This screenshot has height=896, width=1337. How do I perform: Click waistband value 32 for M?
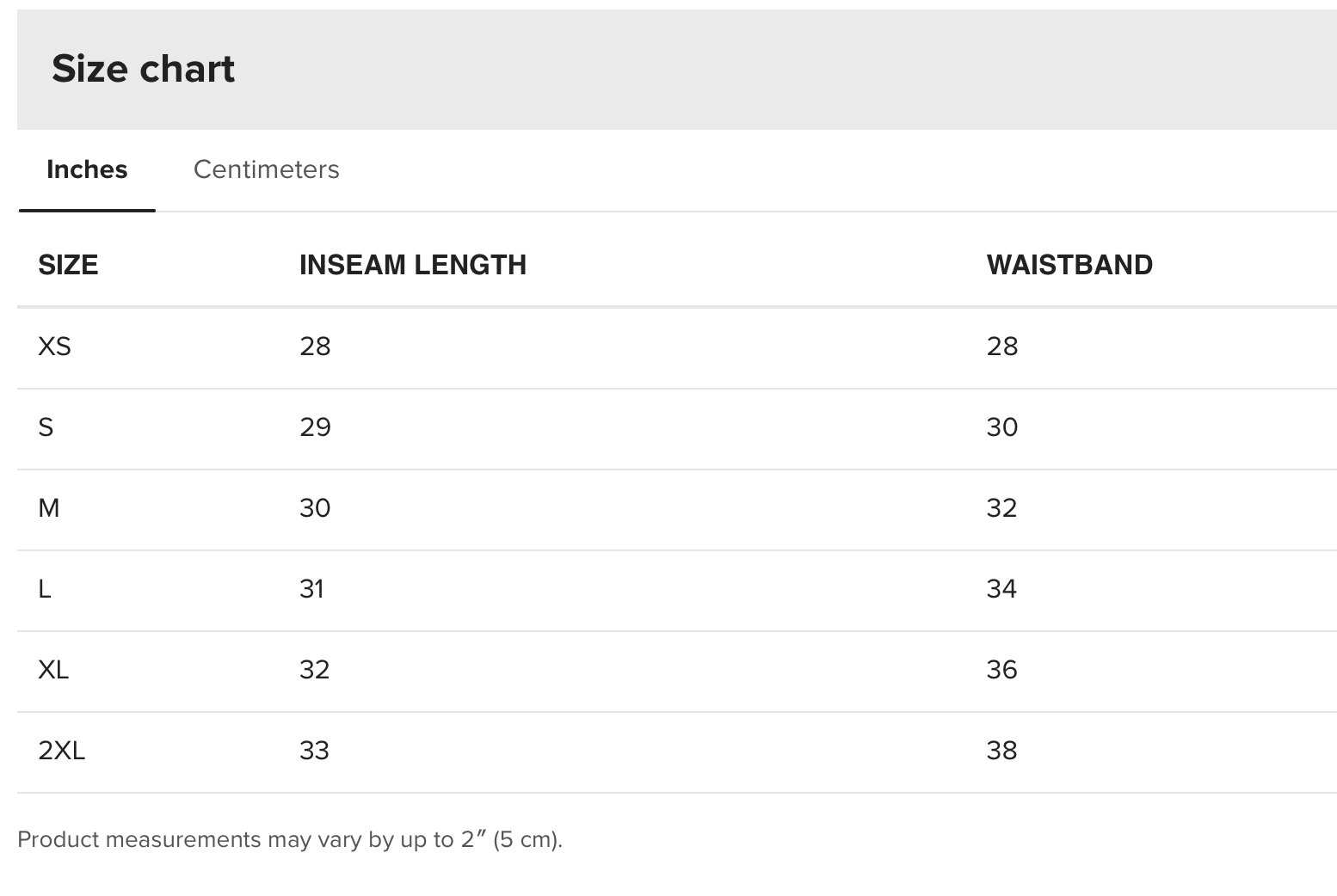[x=1001, y=508]
